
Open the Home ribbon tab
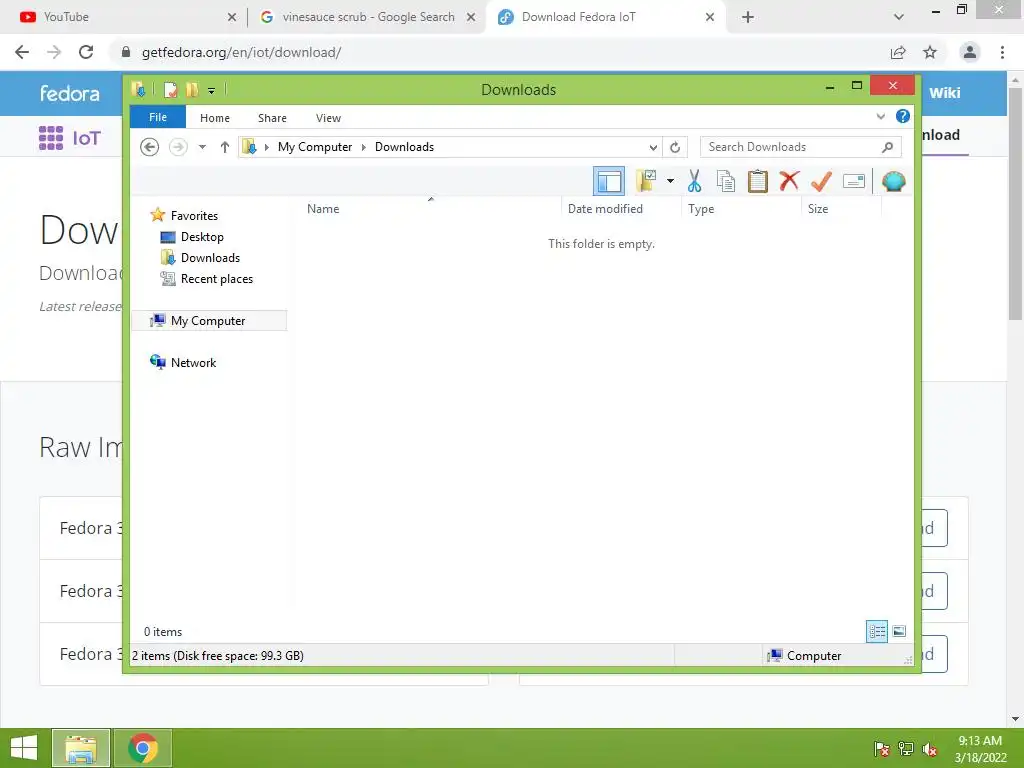point(215,118)
